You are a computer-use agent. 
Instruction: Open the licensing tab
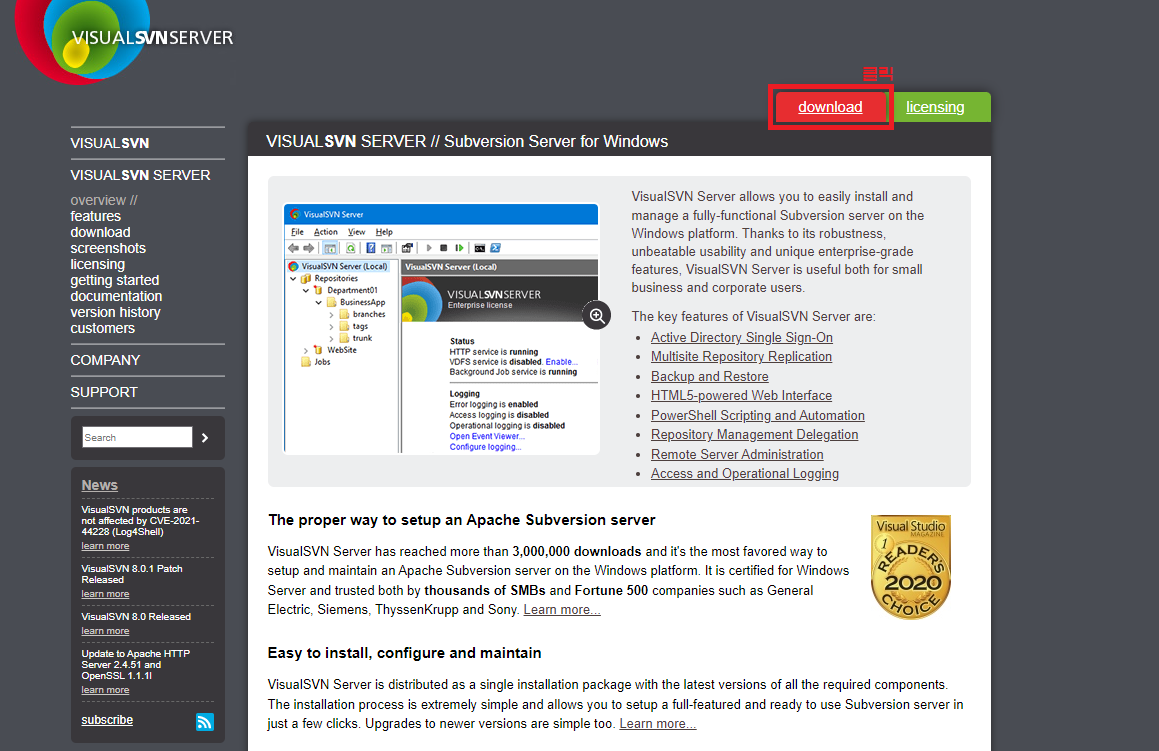935,107
